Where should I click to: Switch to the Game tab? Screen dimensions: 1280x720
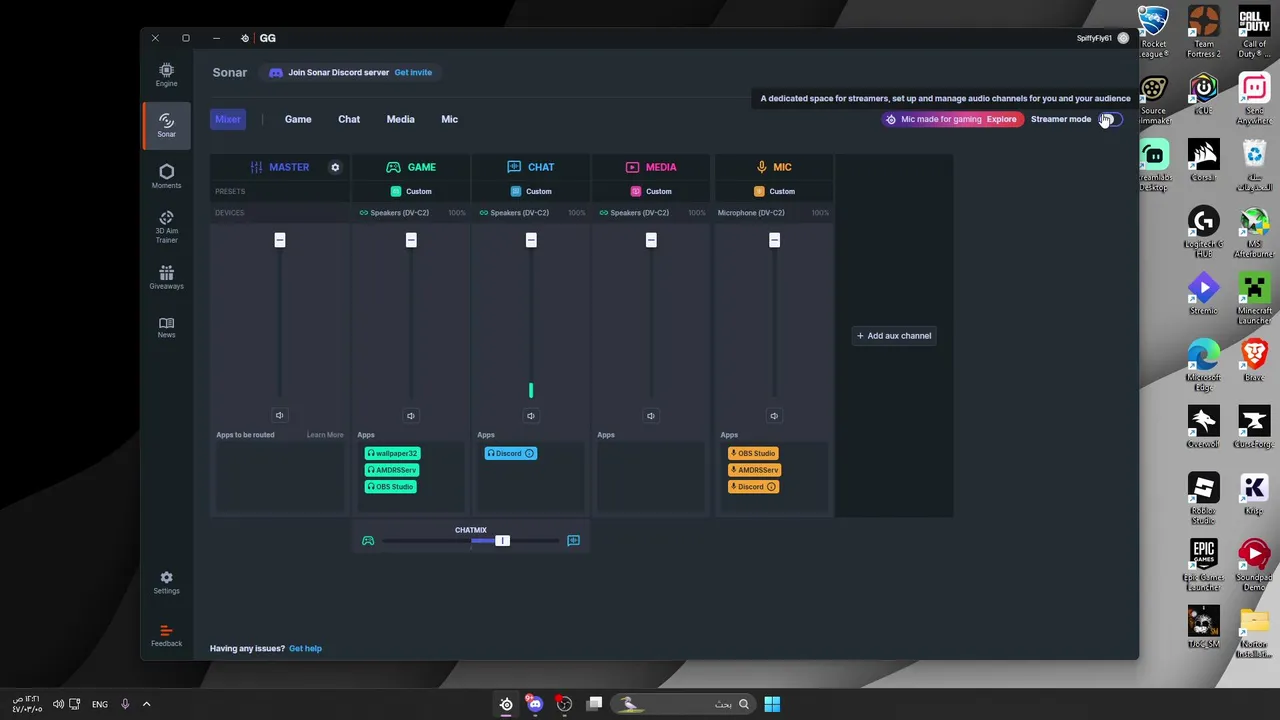(x=298, y=119)
